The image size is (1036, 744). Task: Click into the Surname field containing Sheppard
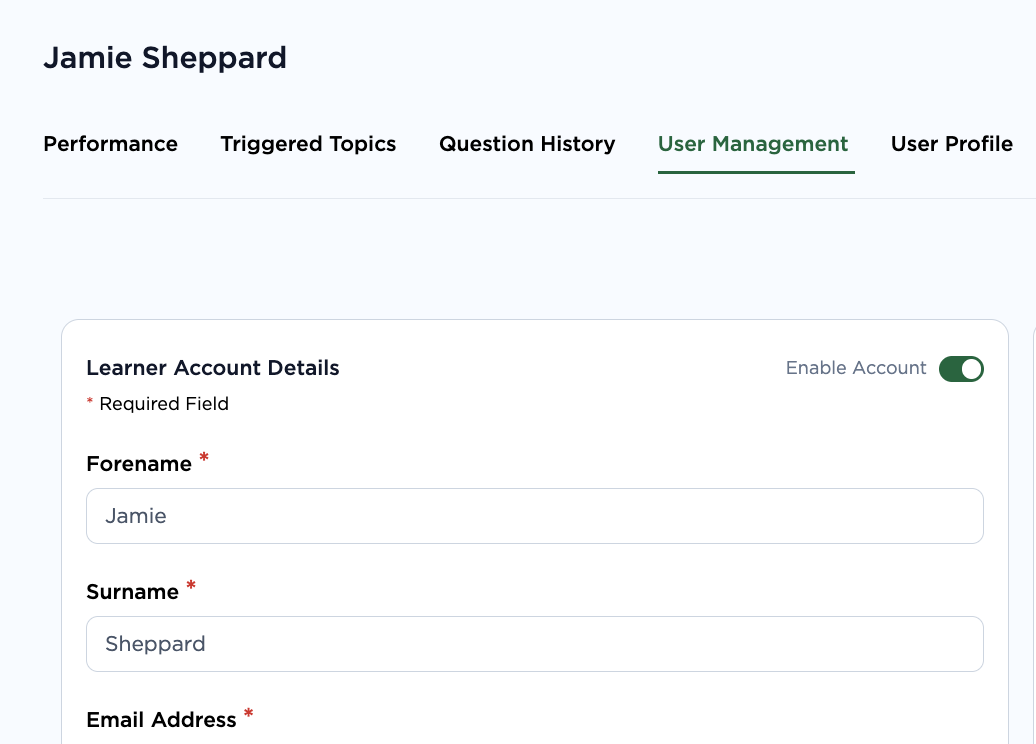coord(534,644)
